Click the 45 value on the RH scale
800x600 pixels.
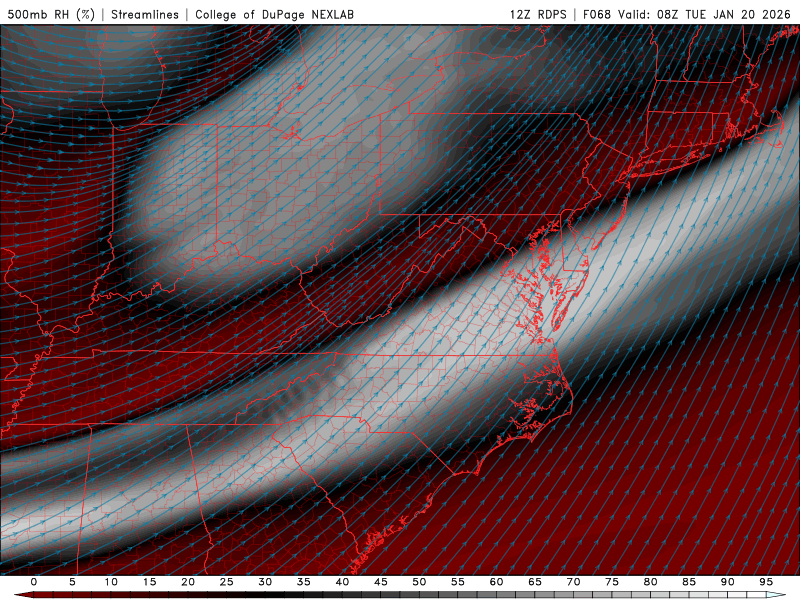(x=381, y=582)
